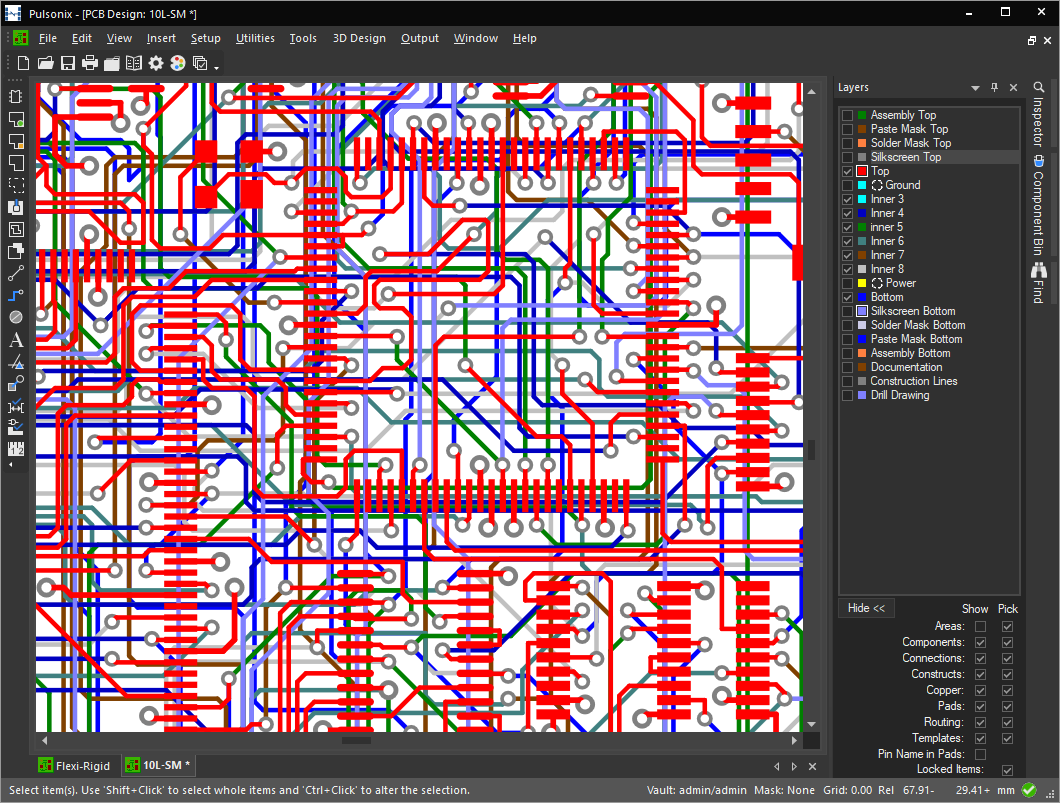The width and height of the screenshot is (1060, 803).
Task: Select the Inner 6 layer row
Action: click(x=929, y=241)
